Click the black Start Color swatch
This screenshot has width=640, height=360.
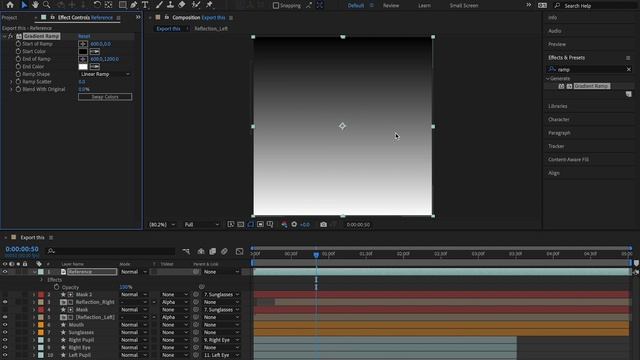coord(83,51)
